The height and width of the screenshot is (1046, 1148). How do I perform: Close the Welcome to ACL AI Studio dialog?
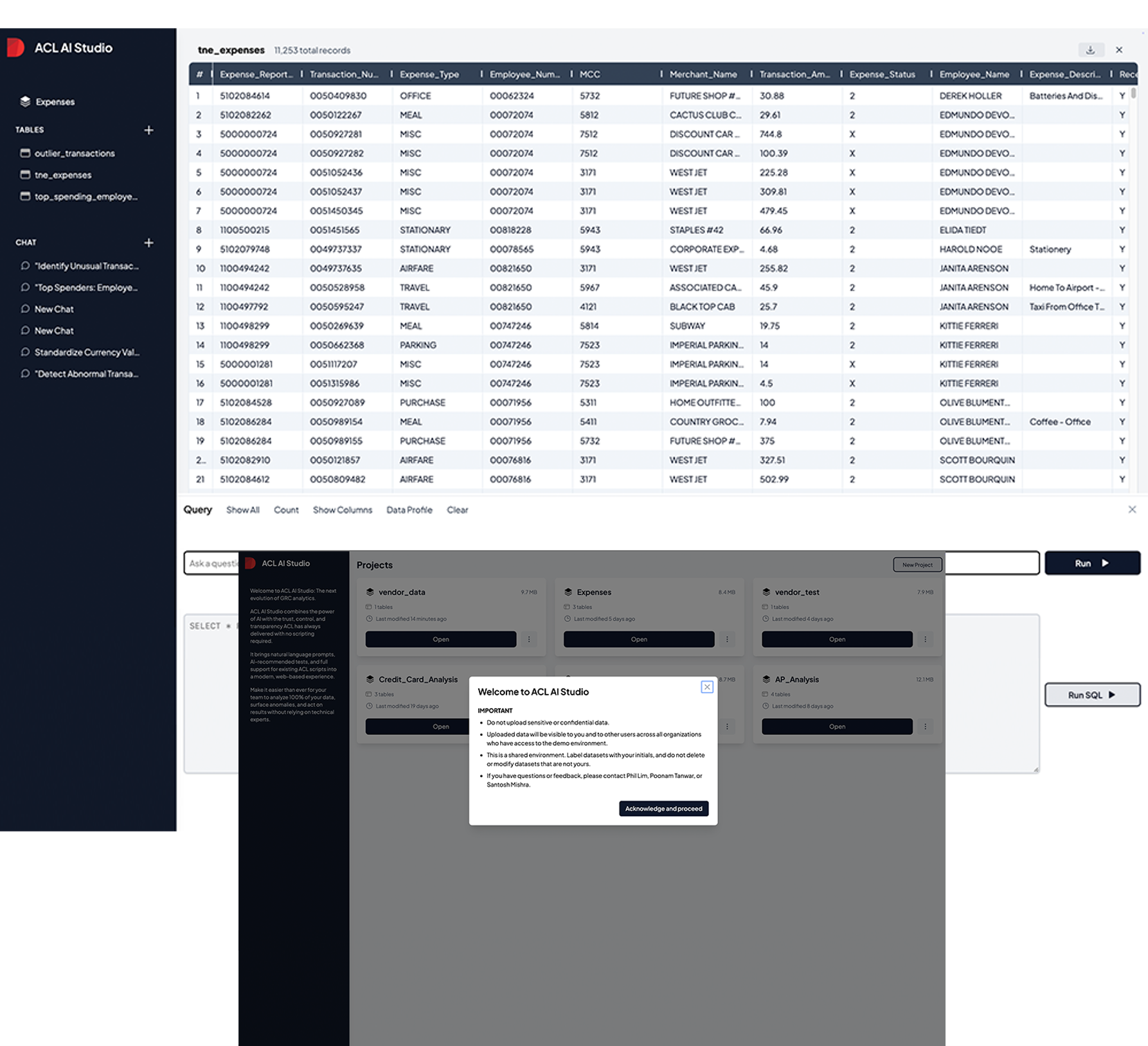tap(706, 687)
